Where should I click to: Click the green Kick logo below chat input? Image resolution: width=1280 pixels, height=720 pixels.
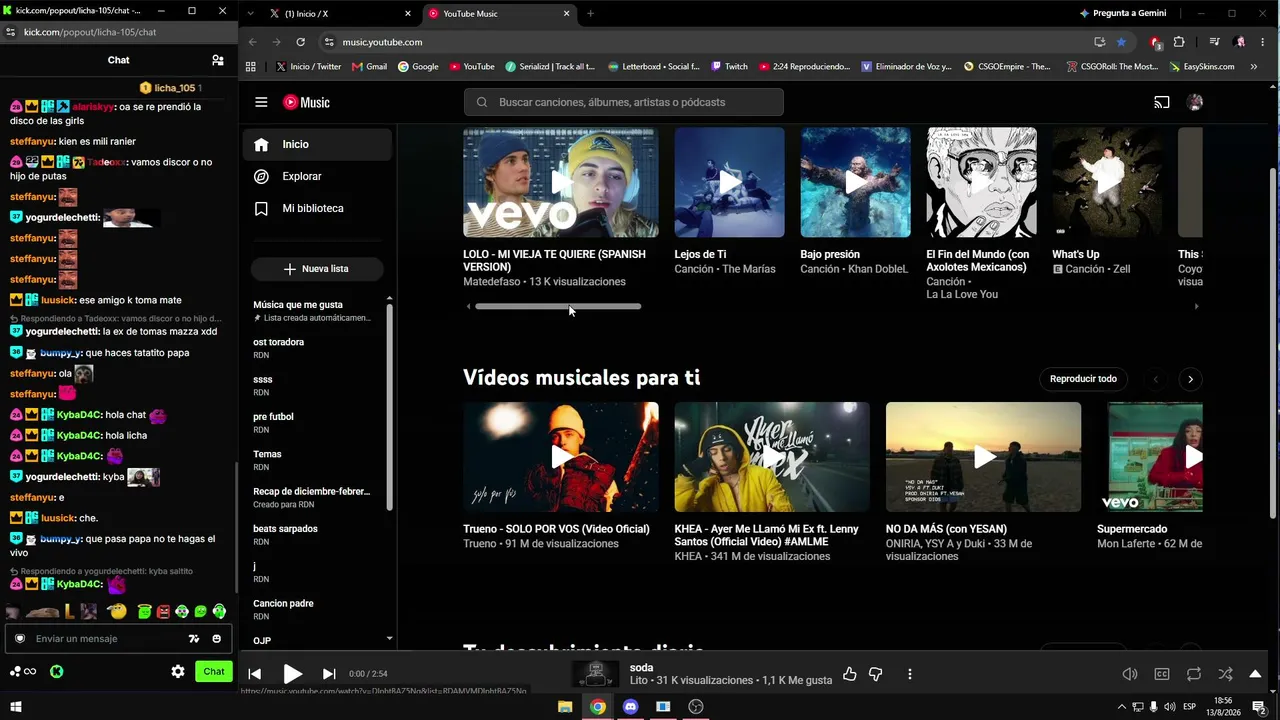tap(57, 672)
